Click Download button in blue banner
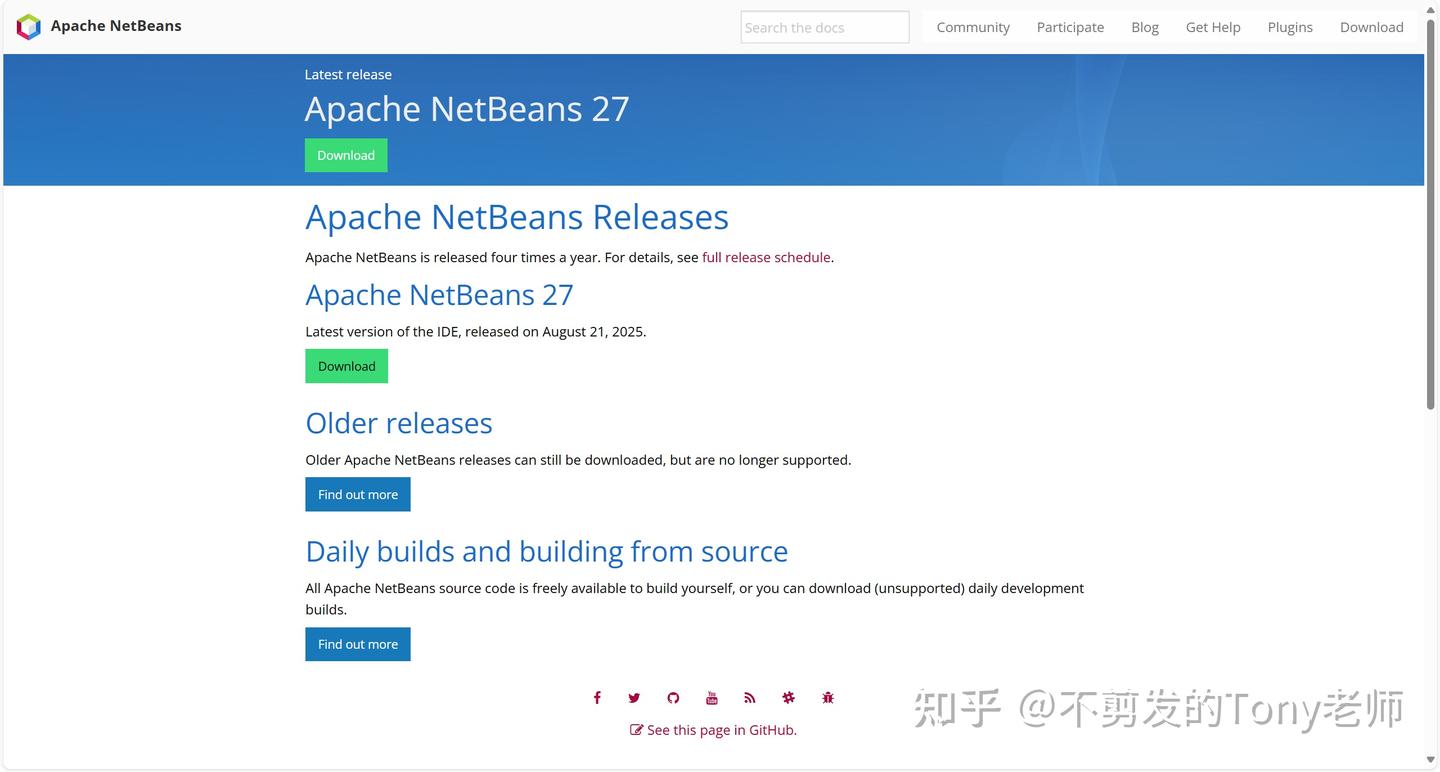Viewport: 1440px width, 772px height. [346, 155]
